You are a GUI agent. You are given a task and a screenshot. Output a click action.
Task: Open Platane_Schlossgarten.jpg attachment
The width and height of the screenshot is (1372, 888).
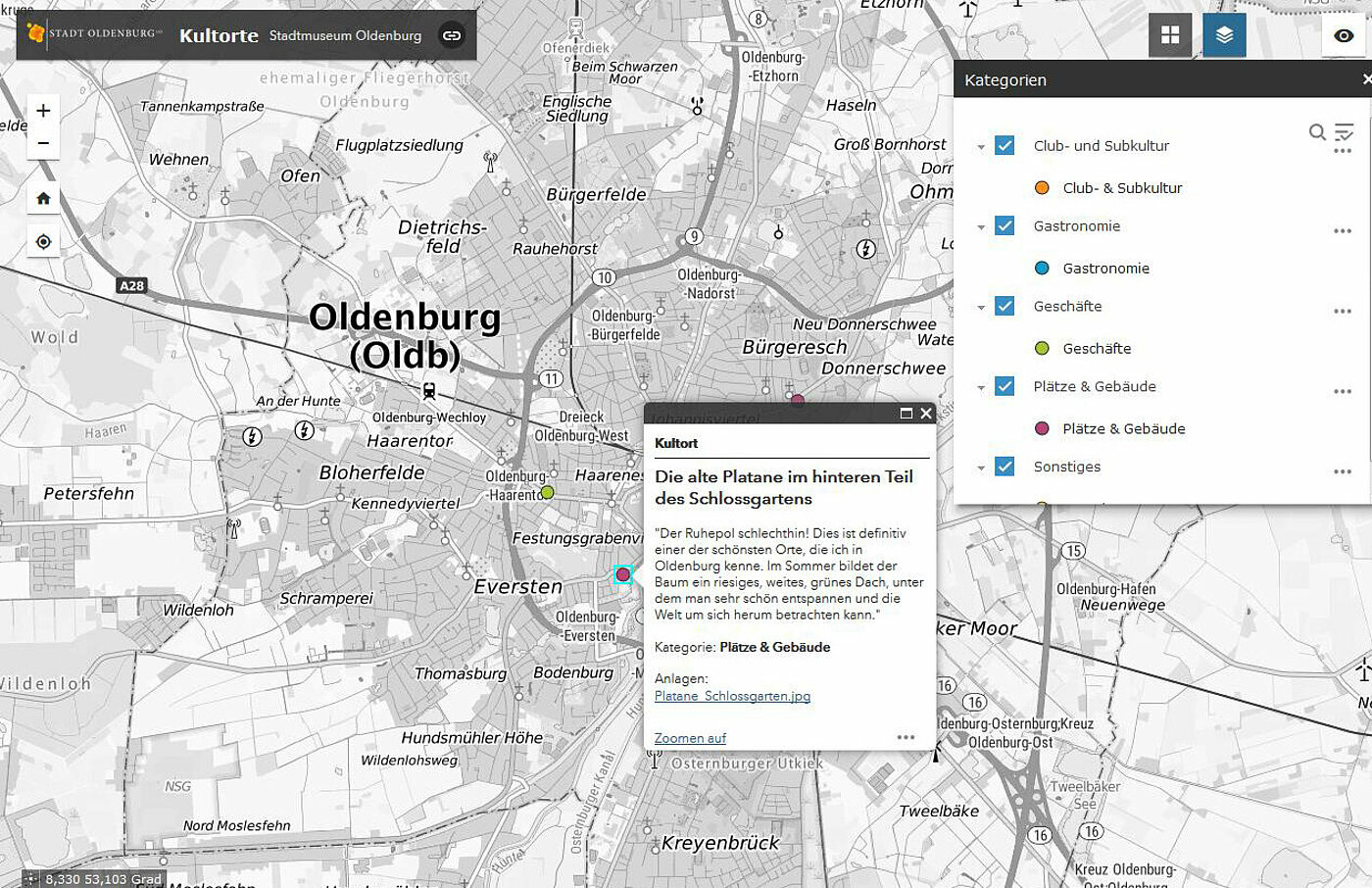click(732, 696)
